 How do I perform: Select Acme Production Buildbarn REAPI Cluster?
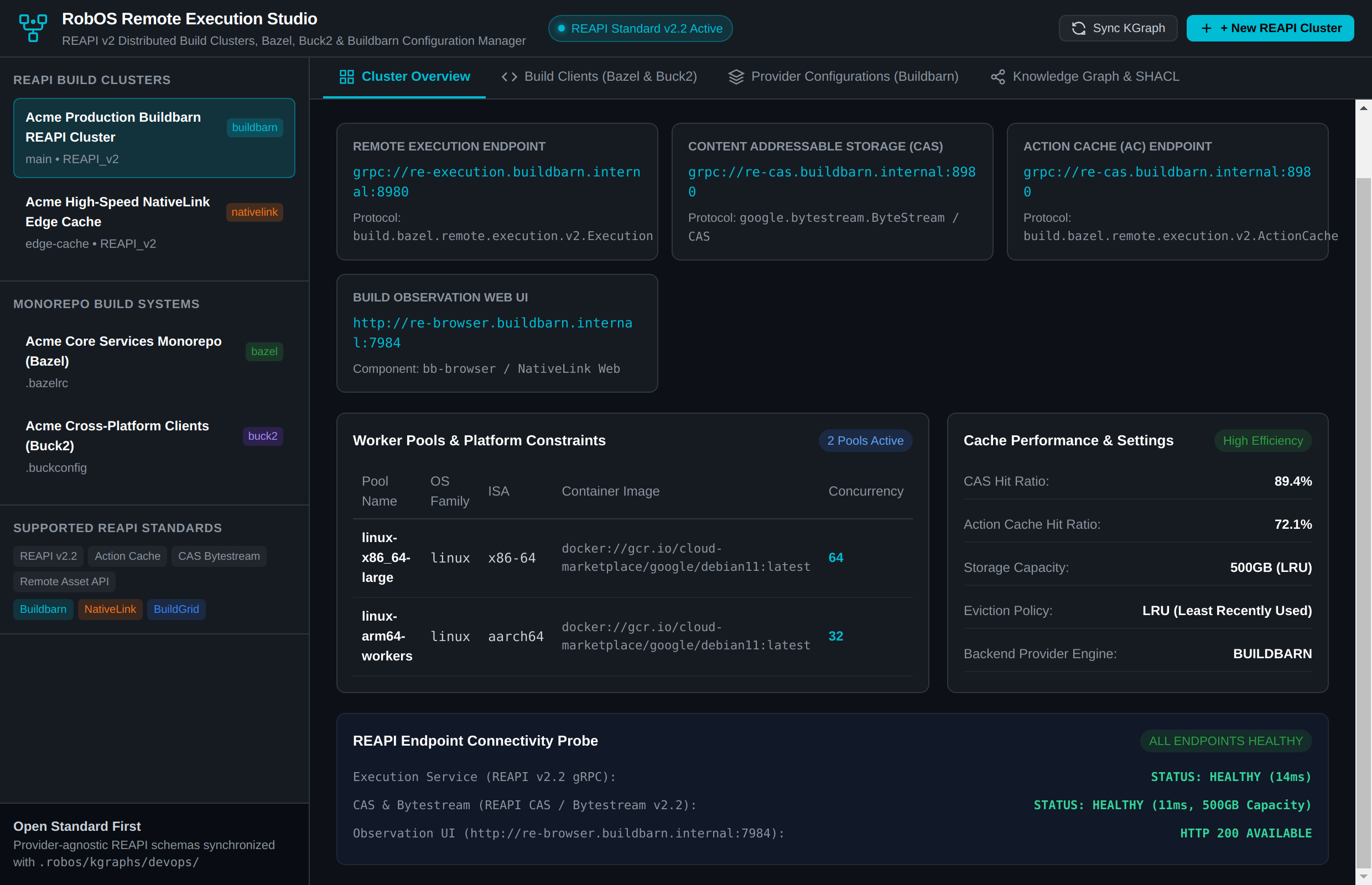[154, 138]
